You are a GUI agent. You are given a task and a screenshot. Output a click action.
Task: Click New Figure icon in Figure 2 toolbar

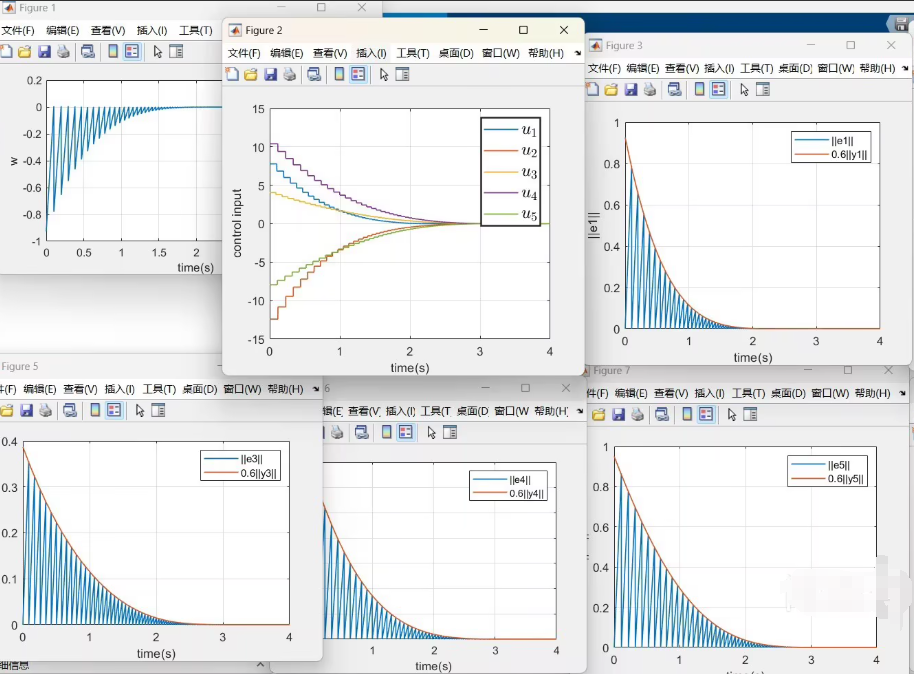(x=233, y=74)
